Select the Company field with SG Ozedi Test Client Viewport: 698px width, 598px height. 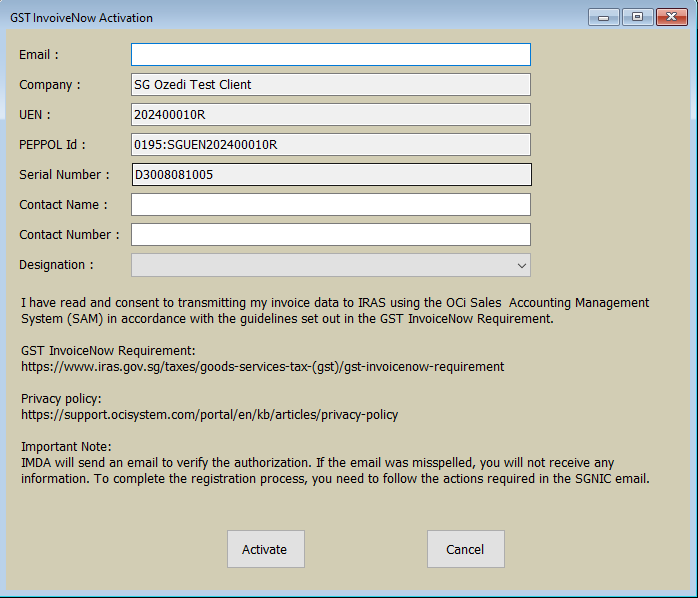(330, 85)
